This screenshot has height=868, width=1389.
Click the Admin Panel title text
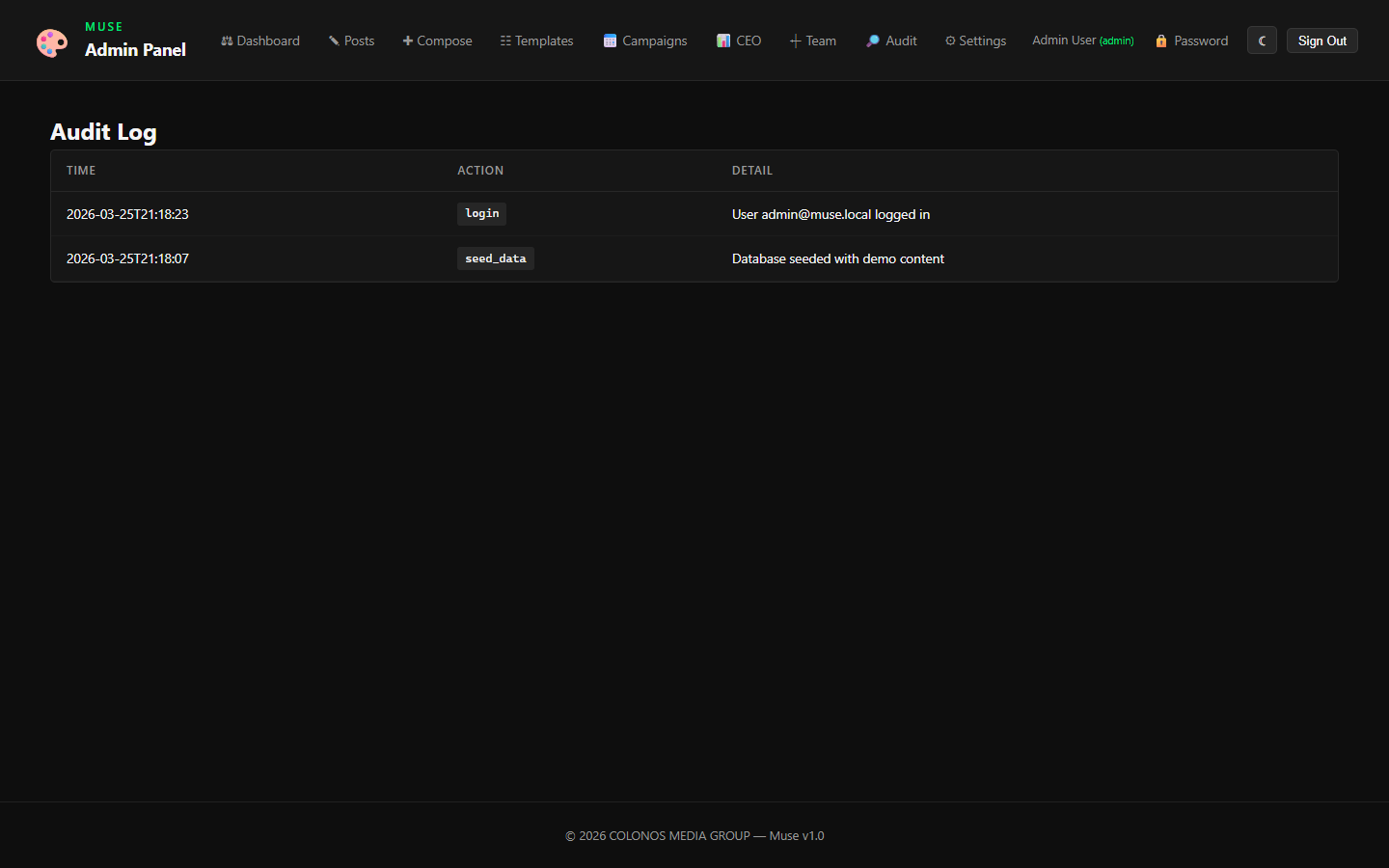(x=135, y=50)
